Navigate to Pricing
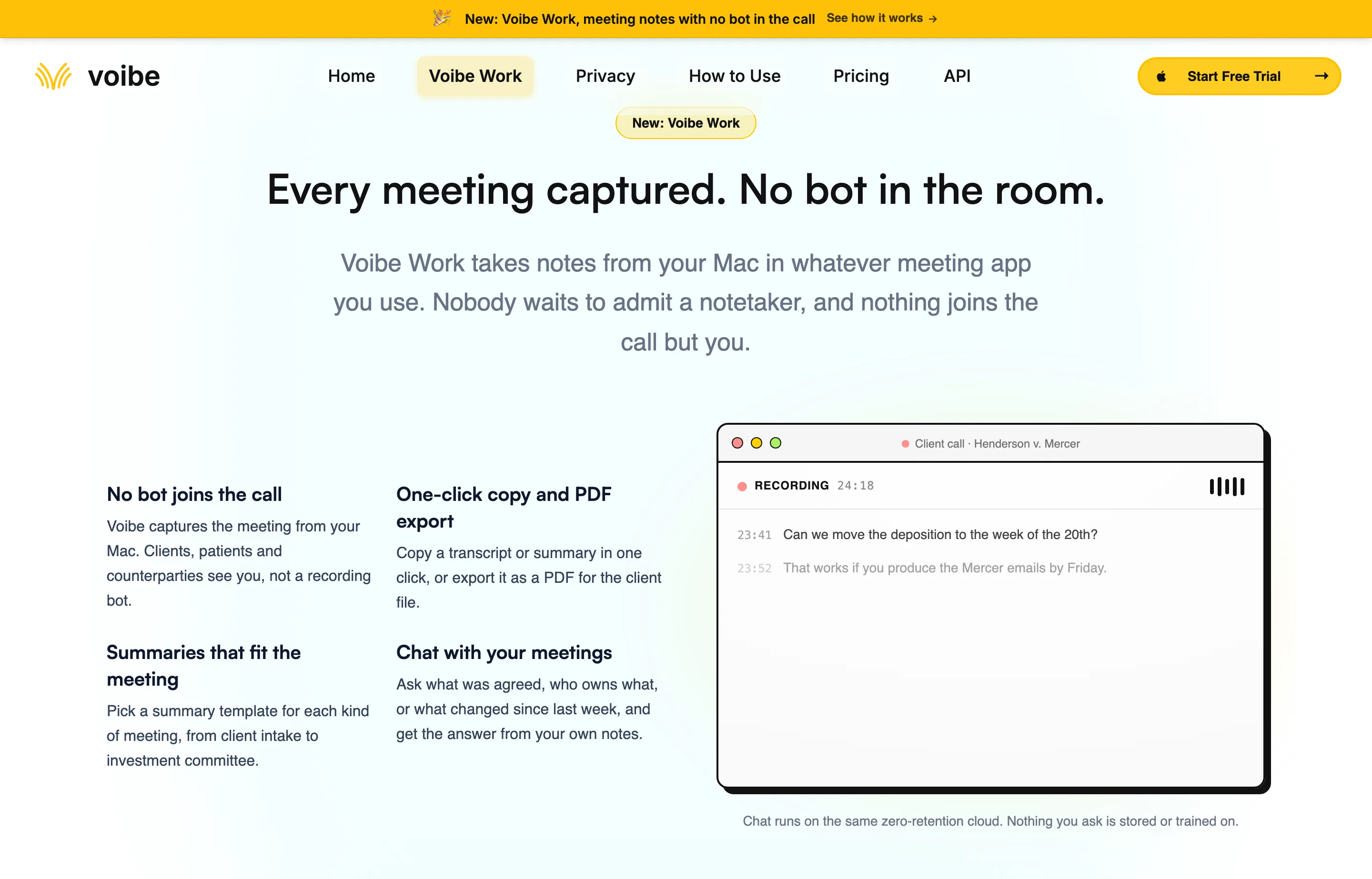 [x=861, y=76]
